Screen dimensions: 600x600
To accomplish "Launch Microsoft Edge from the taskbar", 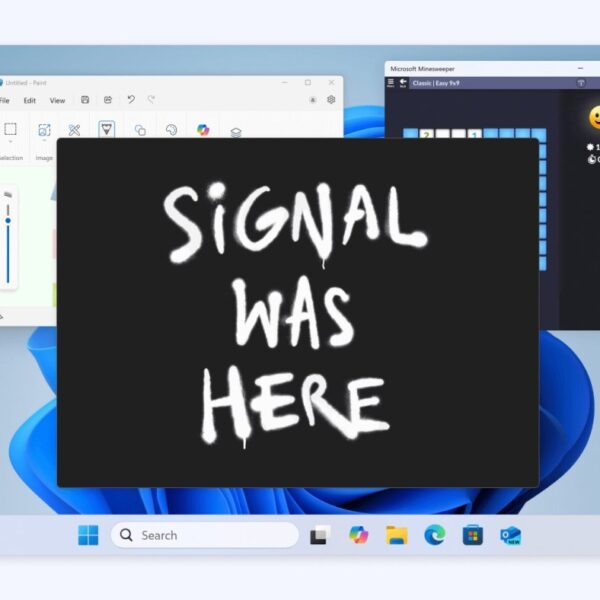I will (x=435, y=535).
